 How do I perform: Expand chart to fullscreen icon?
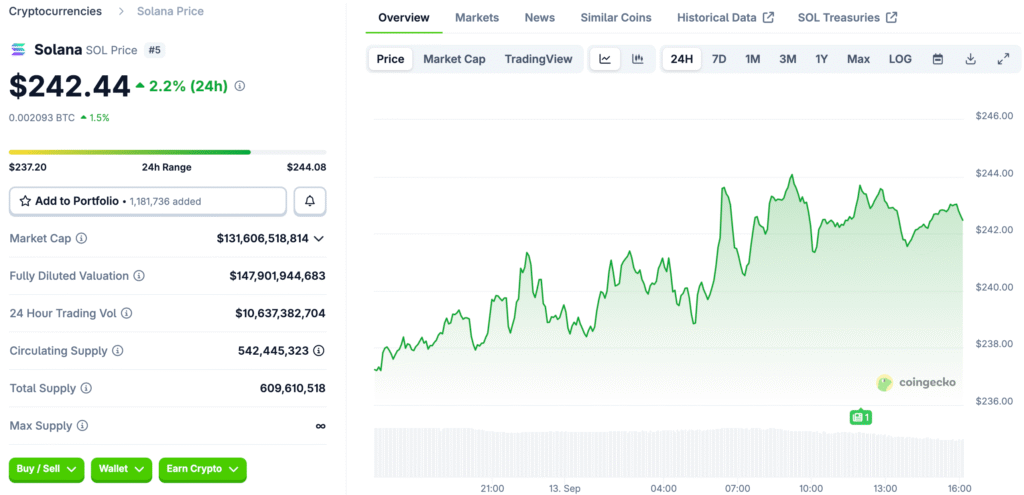pyautogui.click(x=1004, y=59)
